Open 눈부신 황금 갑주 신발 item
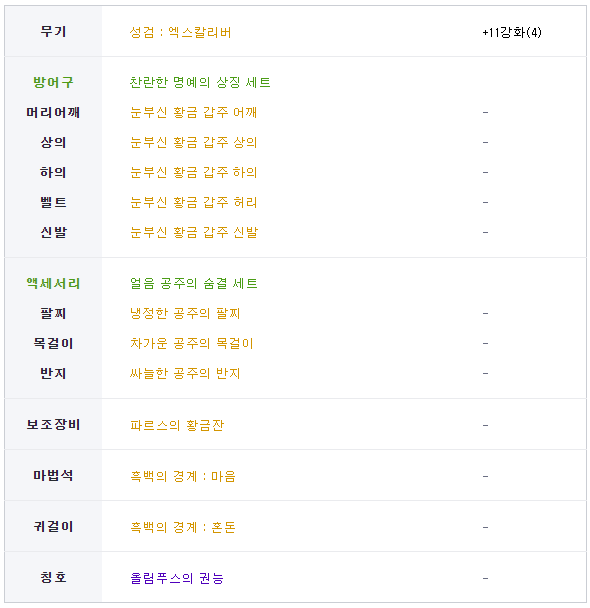 click(x=193, y=232)
